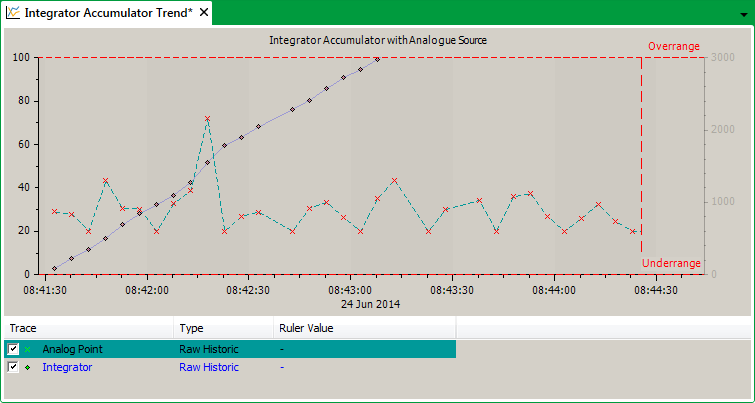Viewport: 755px width, 403px height.
Task: Click the 24 Jun 2014 date label
Action: [371, 302]
